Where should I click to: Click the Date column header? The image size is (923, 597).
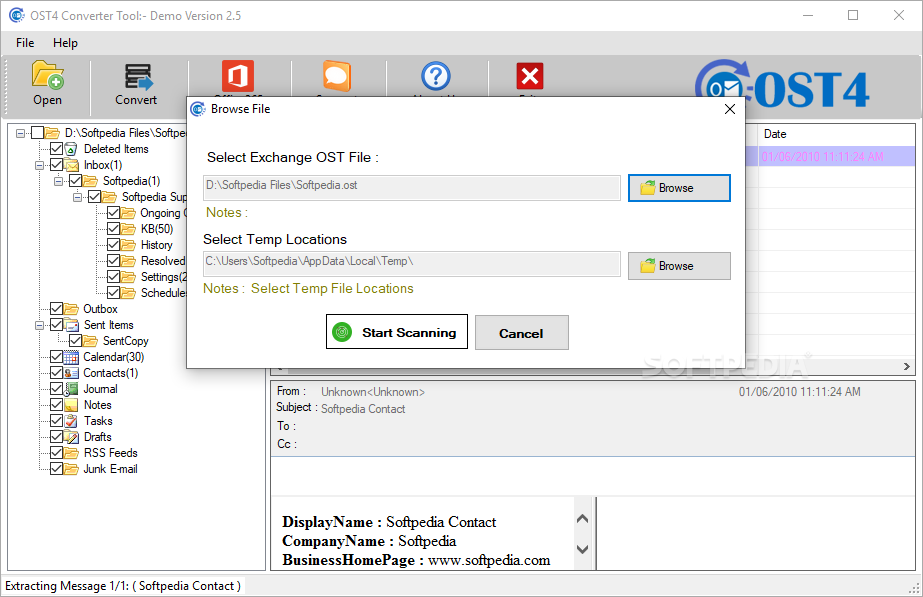coord(836,134)
